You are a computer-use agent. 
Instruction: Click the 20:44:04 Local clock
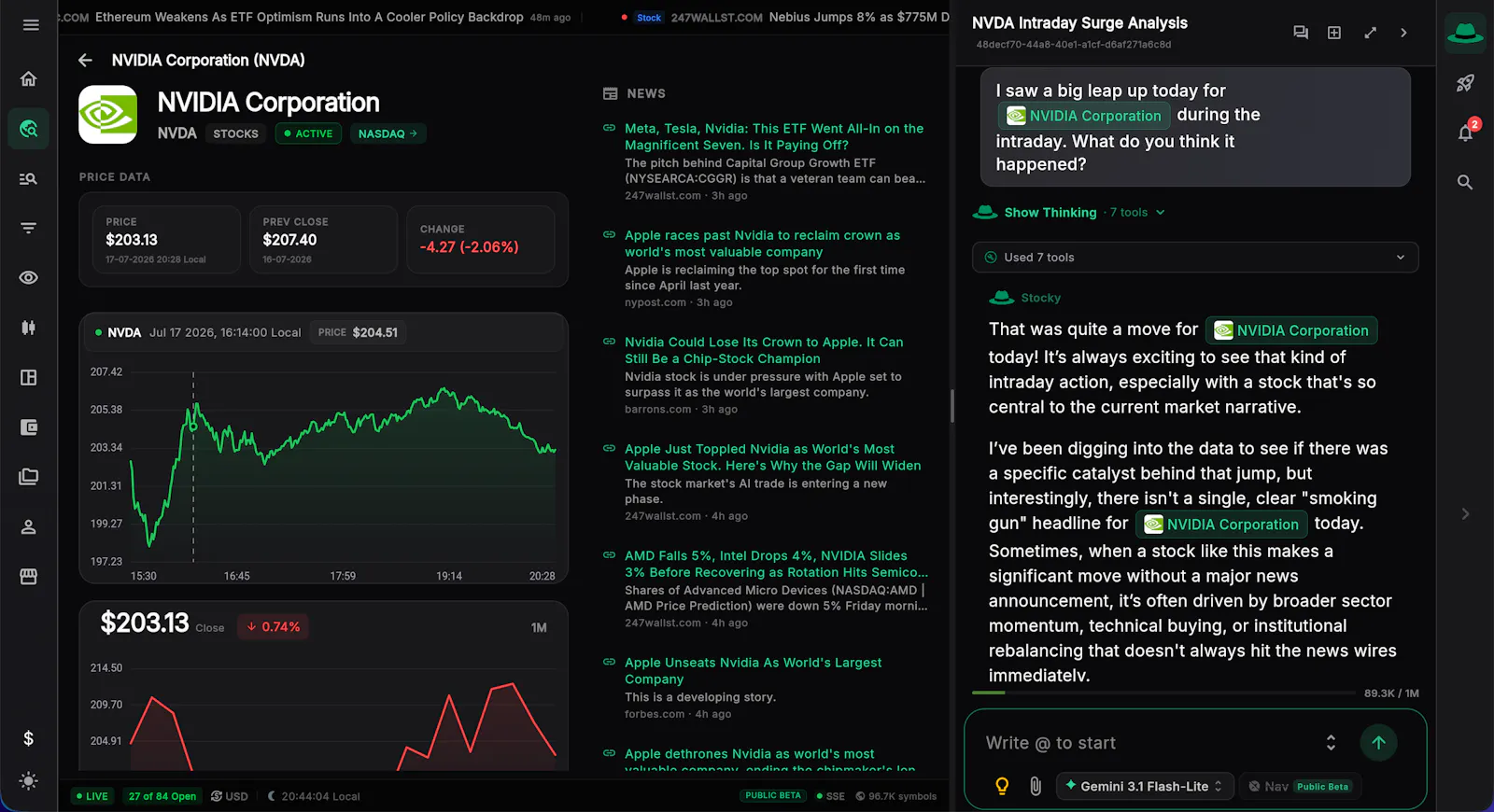point(314,796)
